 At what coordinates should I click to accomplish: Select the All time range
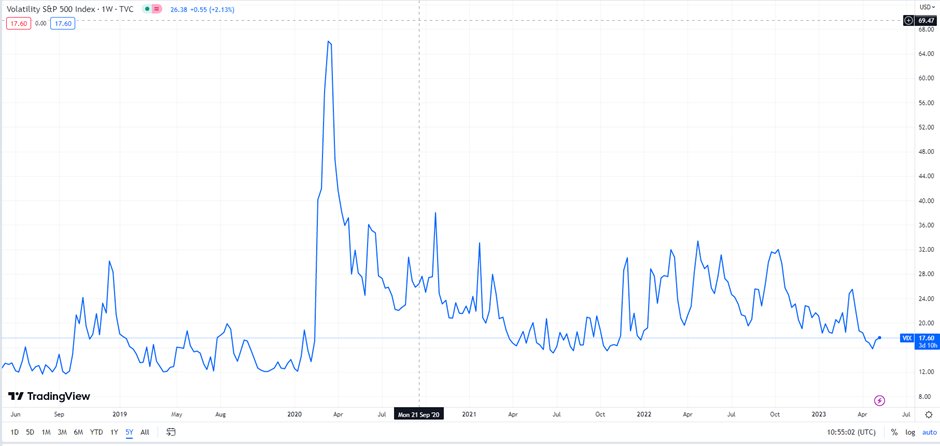click(144, 432)
